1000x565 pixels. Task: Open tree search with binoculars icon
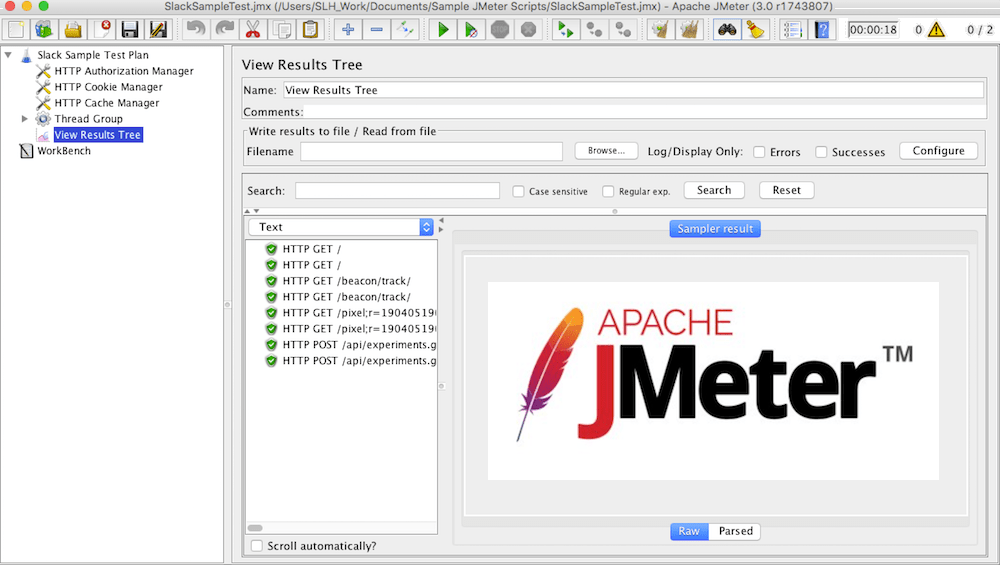pos(727,29)
